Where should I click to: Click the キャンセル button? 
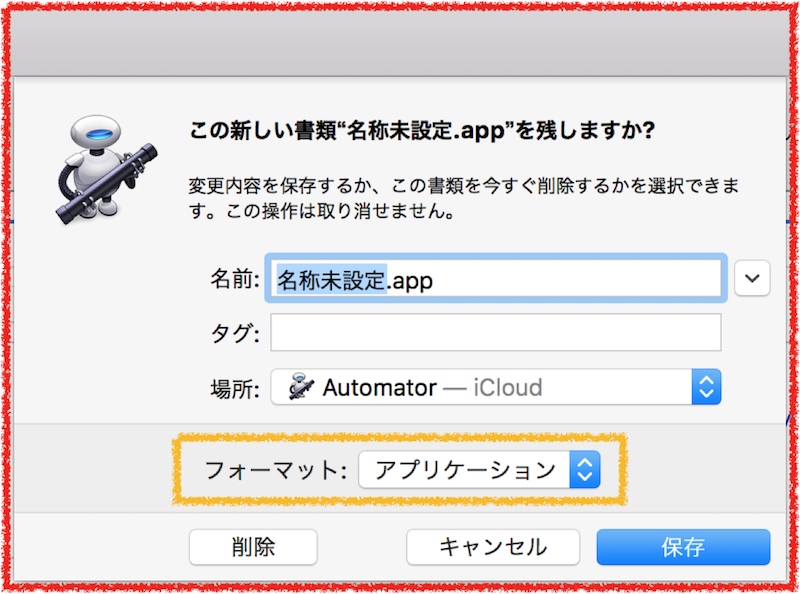point(493,547)
